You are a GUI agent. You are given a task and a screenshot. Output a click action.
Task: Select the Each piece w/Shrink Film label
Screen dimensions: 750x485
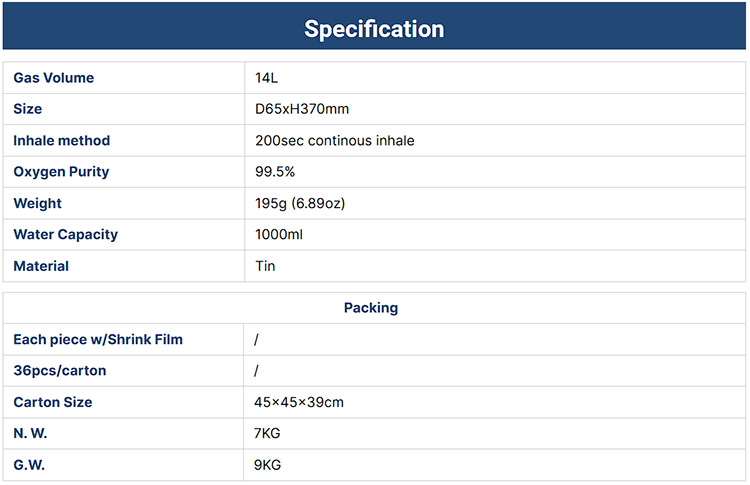coord(98,340)
